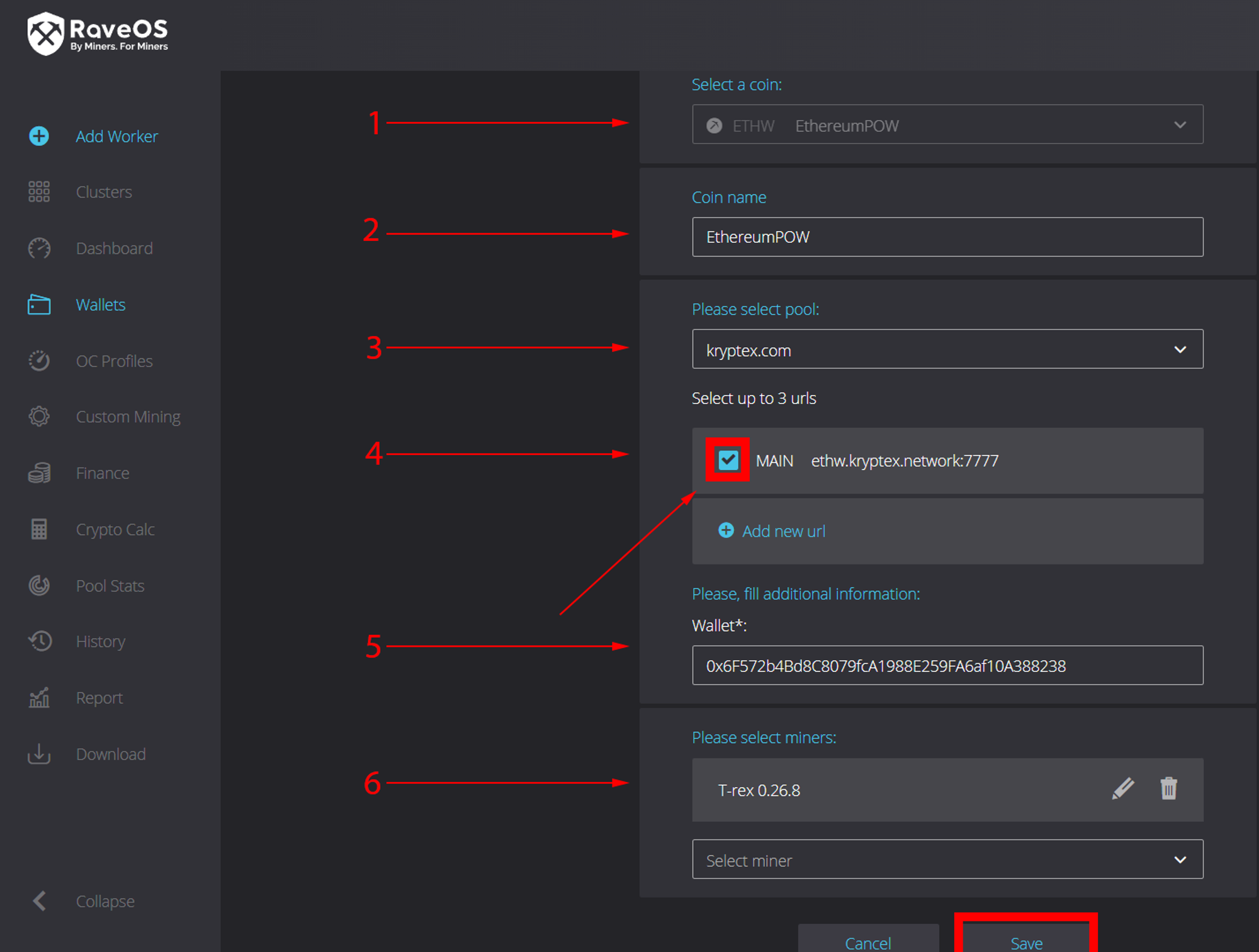Navigate to Custom Mining

pyautogui.click(x=128, y=417)
